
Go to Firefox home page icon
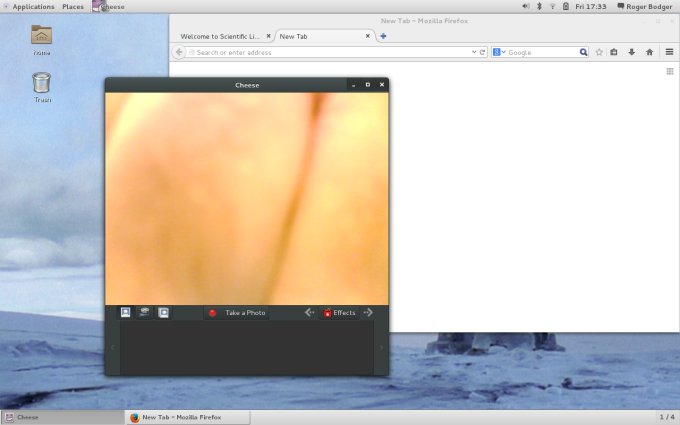(649, 52)
